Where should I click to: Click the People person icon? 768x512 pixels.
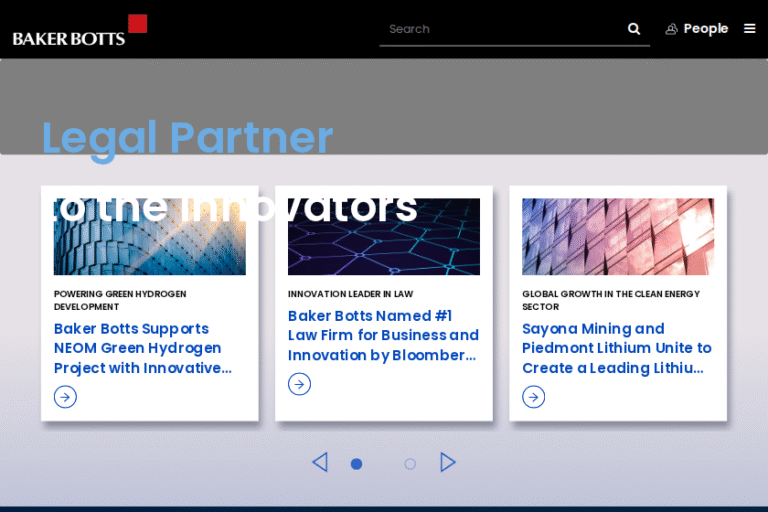[672, 29]
